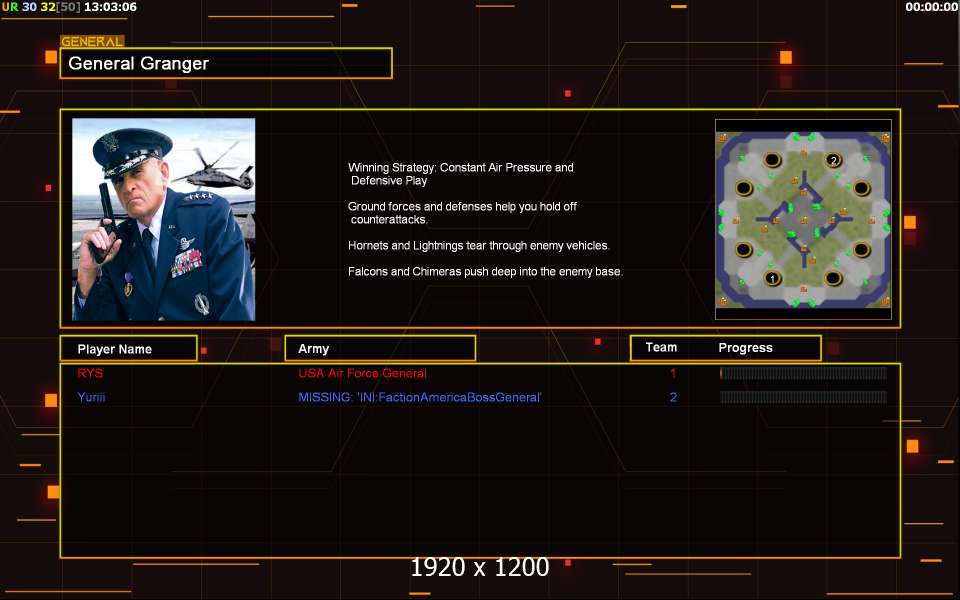Viewport: 960px width, 600px height.
Task: Click team number 2 for Yuriii
Action: [673, 397]
